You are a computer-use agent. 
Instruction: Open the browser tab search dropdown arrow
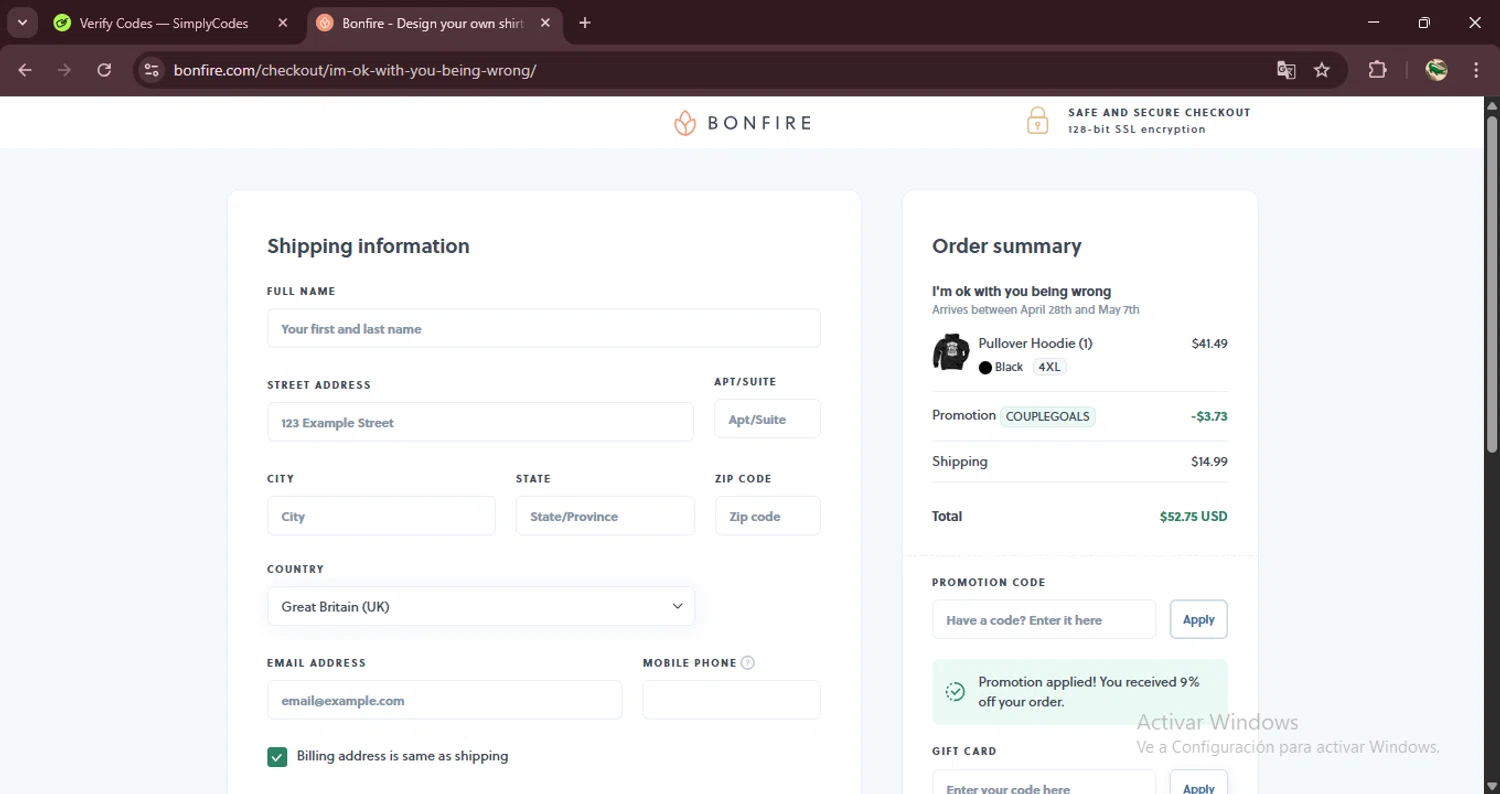click(21, 22)
